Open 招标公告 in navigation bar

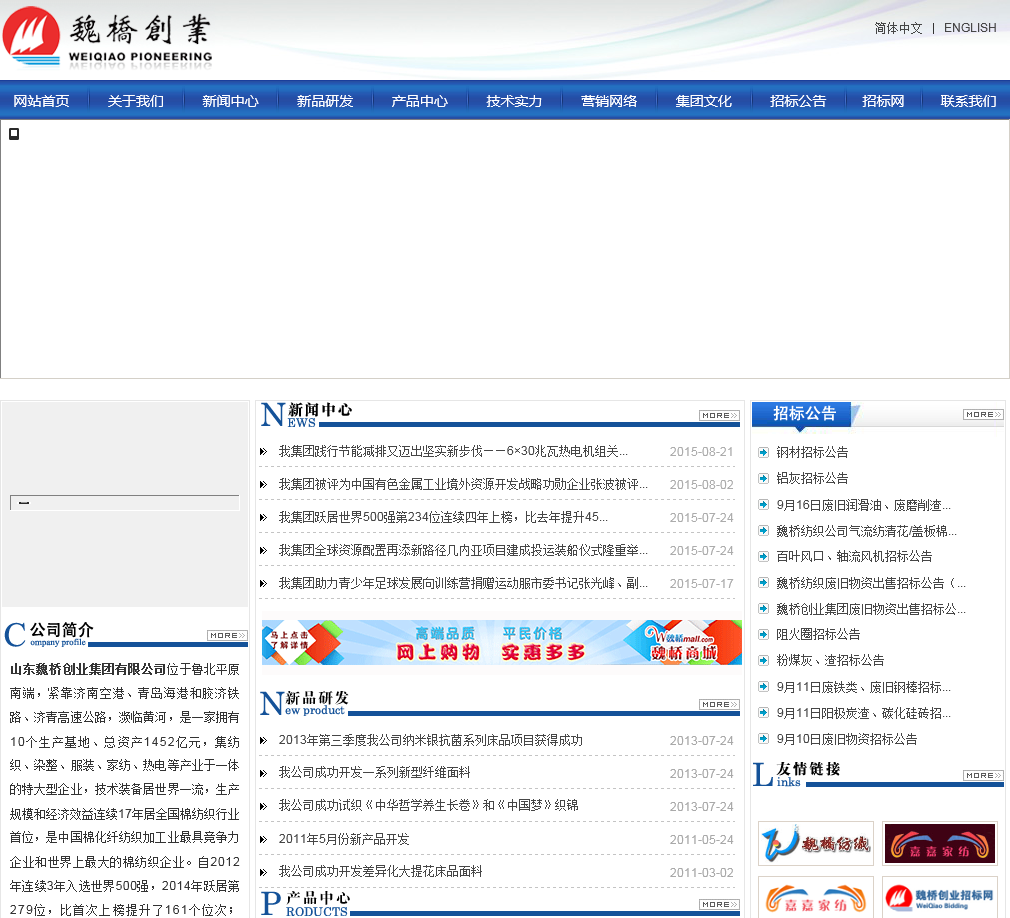(798, 101)
